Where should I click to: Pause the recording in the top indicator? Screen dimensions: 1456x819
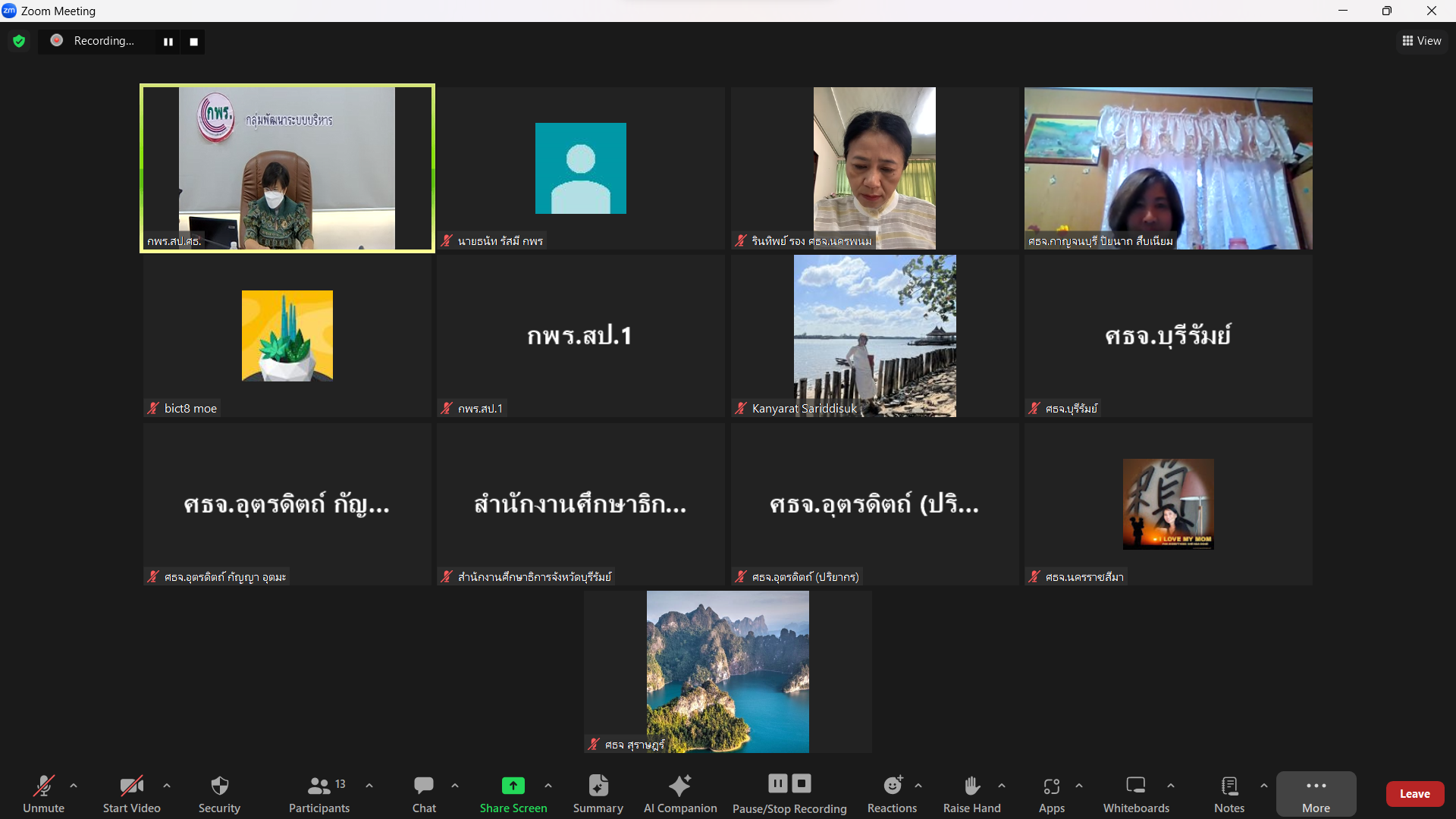(168, 42)
